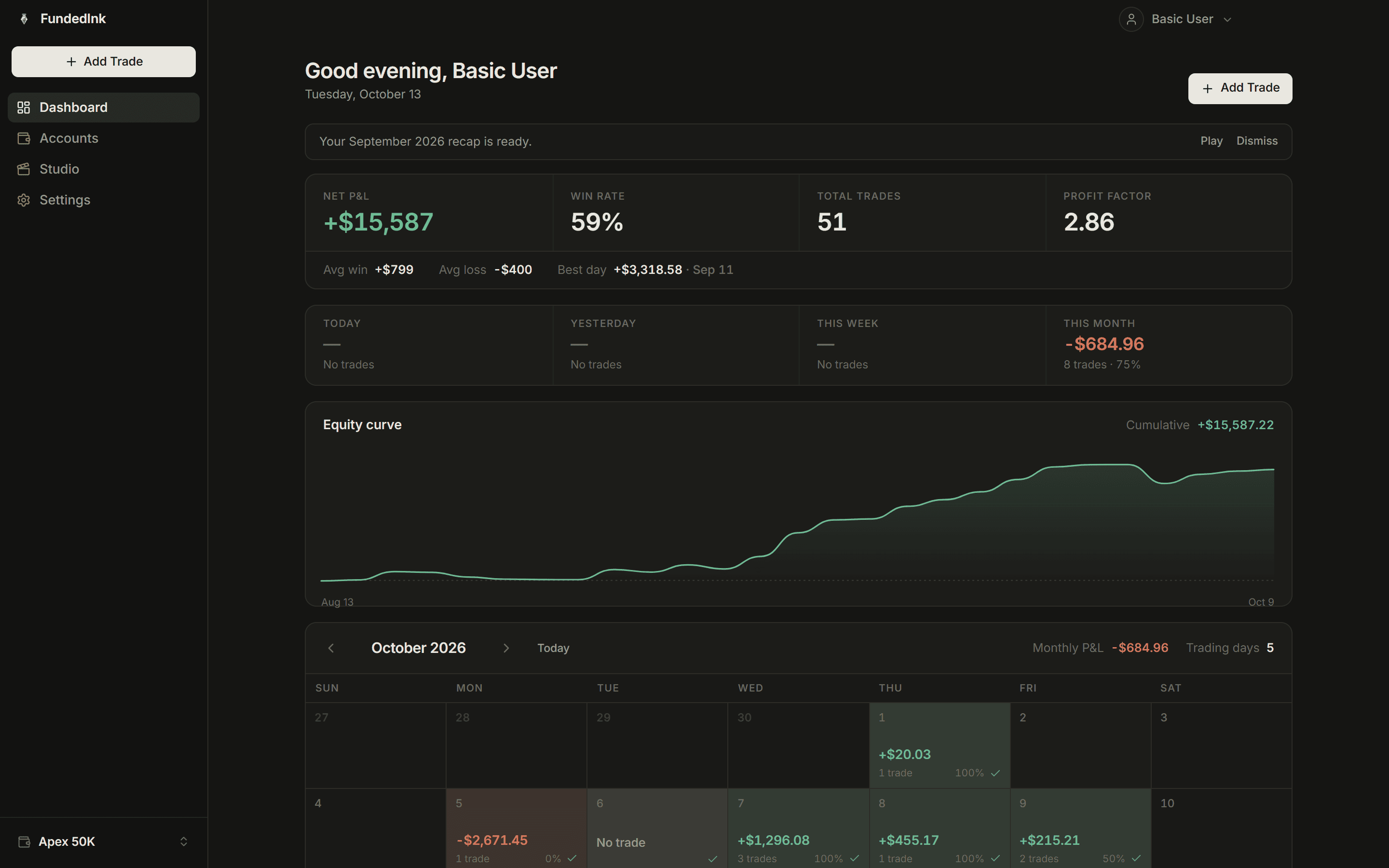Open the Studio page
Screen dimensions: 1389x868
pyautogui.click(x=104, y=169)
